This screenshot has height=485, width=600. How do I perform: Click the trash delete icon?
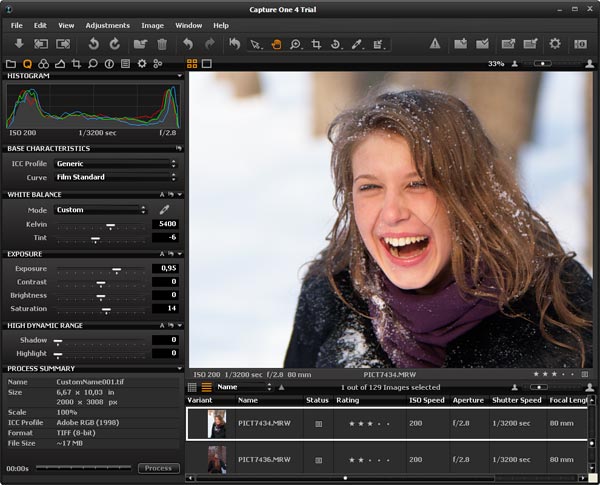pyautogui.click(x=161, y=44)
